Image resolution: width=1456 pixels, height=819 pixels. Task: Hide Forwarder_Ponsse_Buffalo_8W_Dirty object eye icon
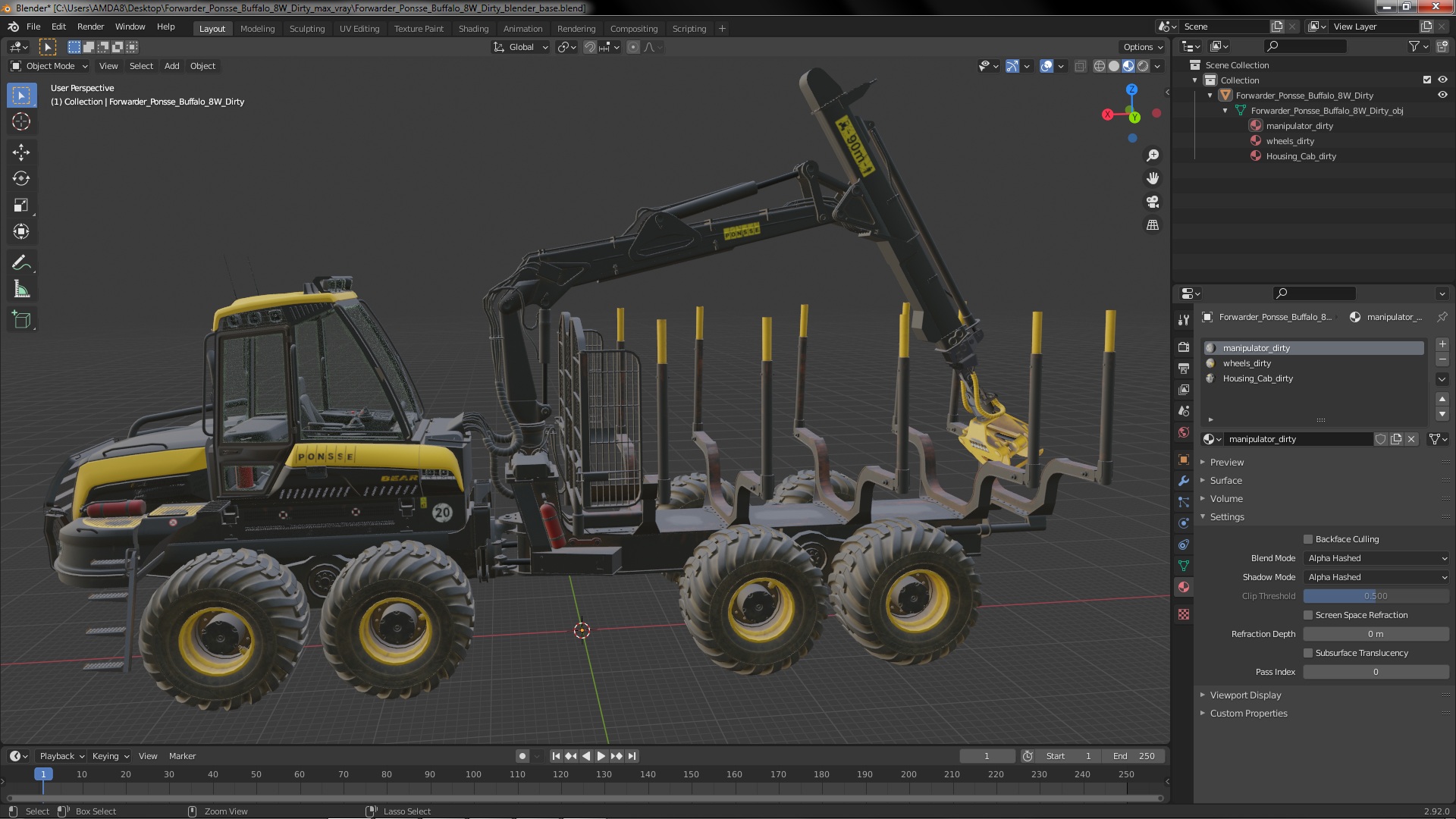click(x=1442, y=96)
